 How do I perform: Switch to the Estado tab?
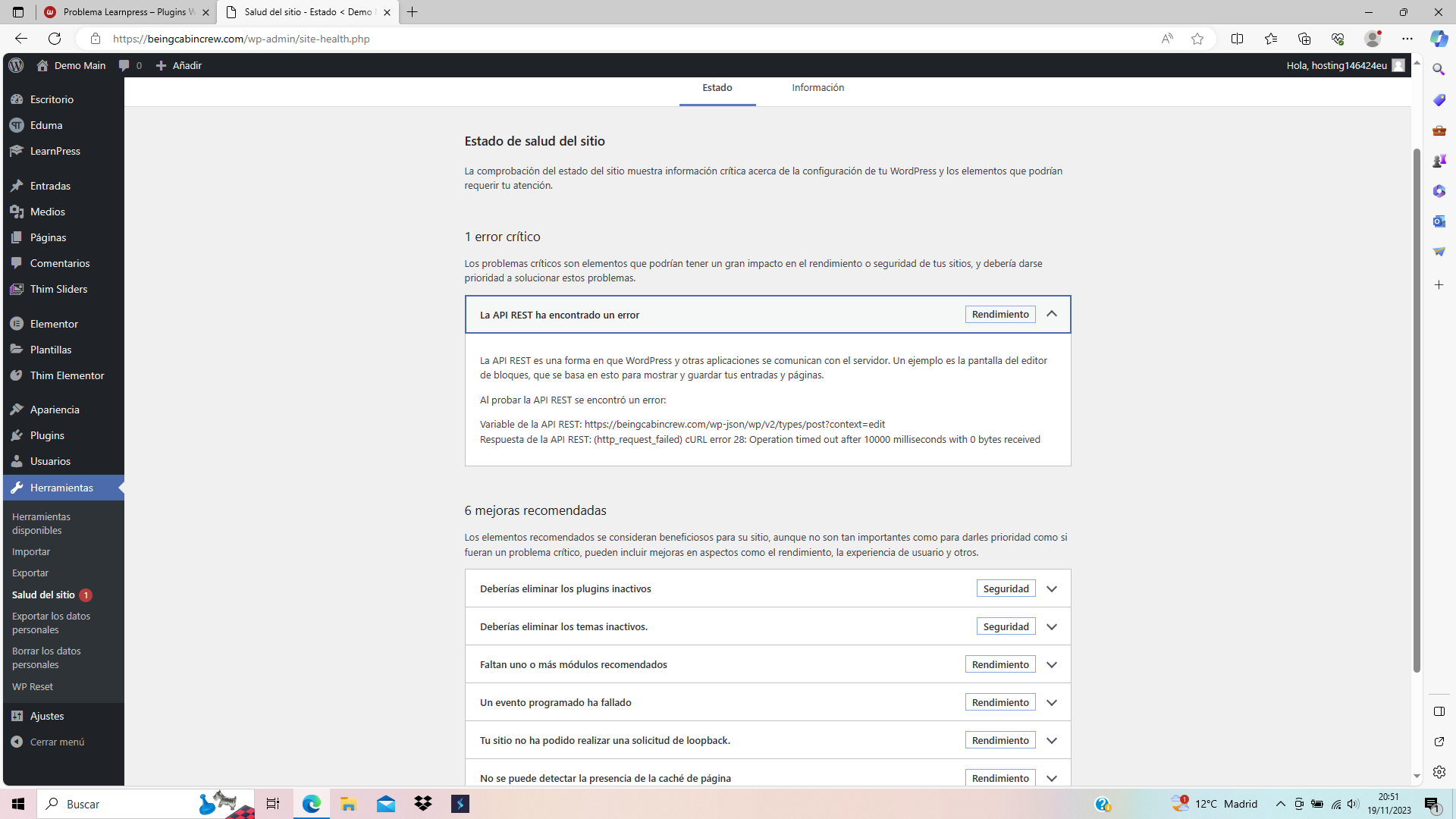coord(717,89)
